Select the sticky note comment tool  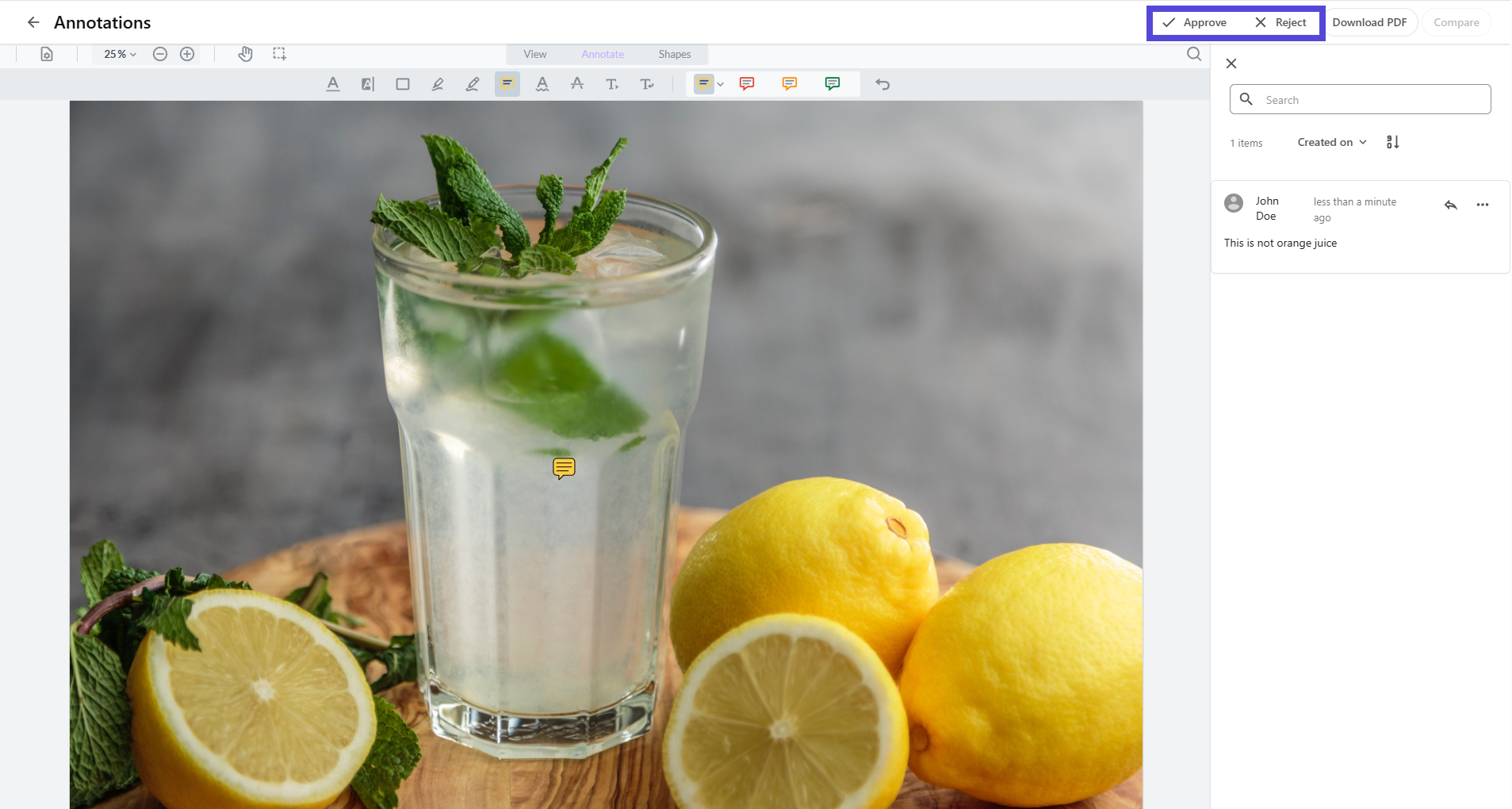pyautogui.click(x=507, y=84)
